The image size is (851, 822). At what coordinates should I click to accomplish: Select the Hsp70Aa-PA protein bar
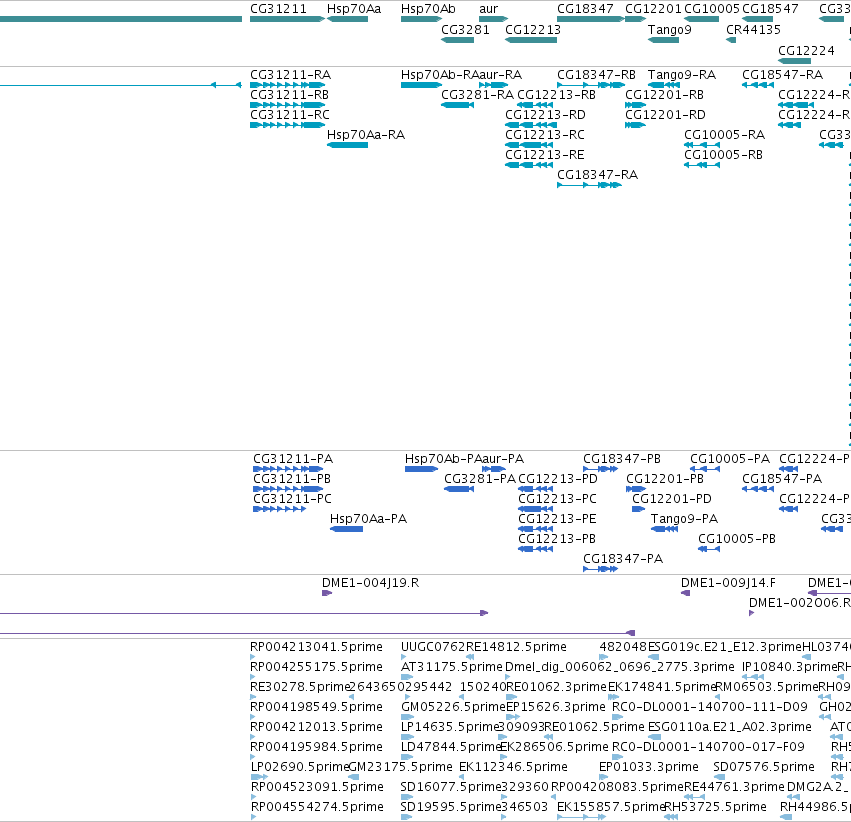tap(346, 529)
